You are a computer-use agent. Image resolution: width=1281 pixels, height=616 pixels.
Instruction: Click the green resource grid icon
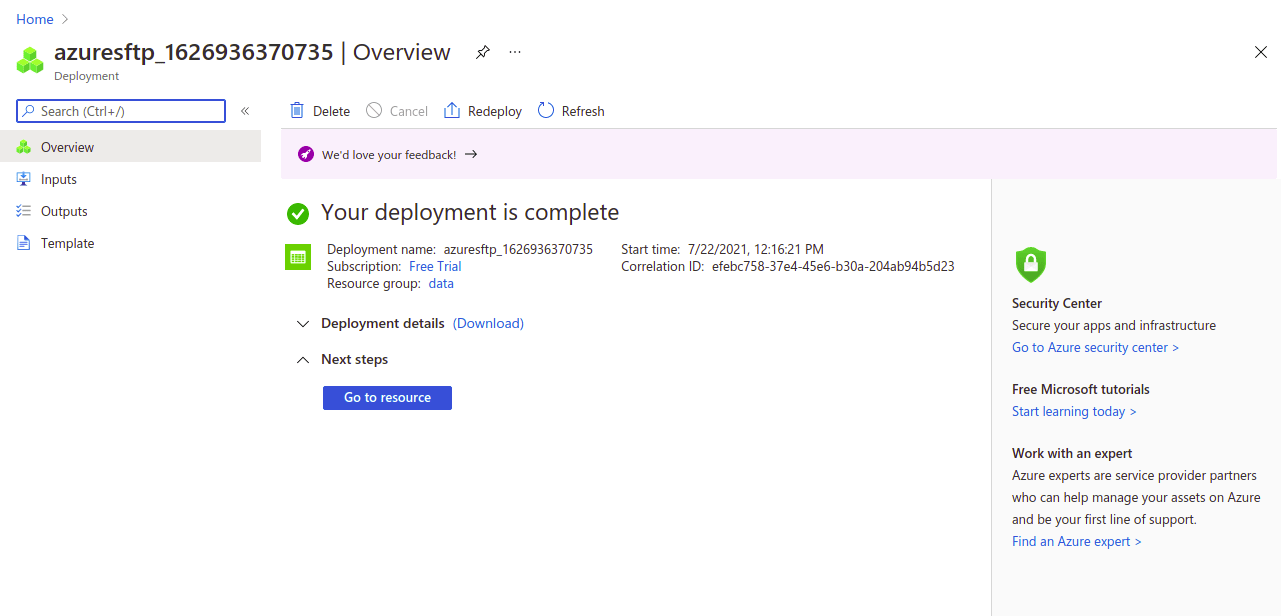297,257
